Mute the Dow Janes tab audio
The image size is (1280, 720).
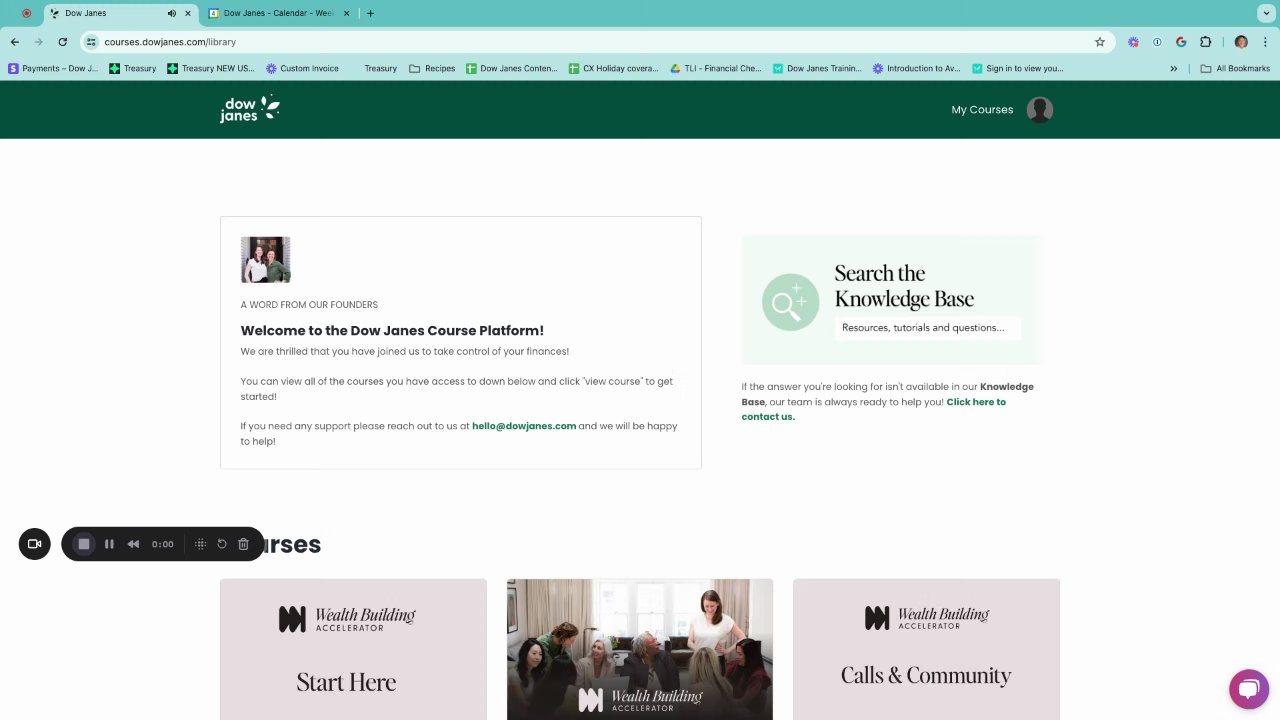pos(172,13)
